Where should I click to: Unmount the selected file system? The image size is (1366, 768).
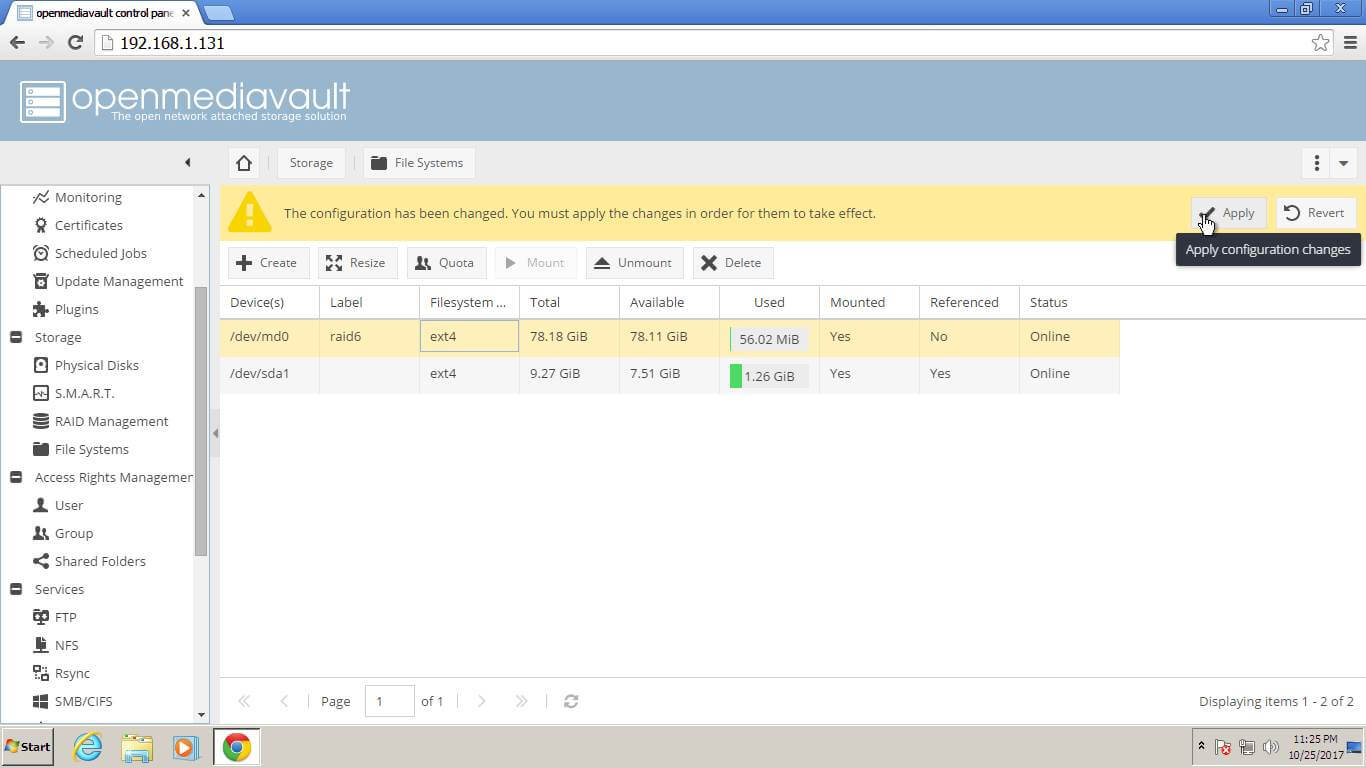point(634,263)
